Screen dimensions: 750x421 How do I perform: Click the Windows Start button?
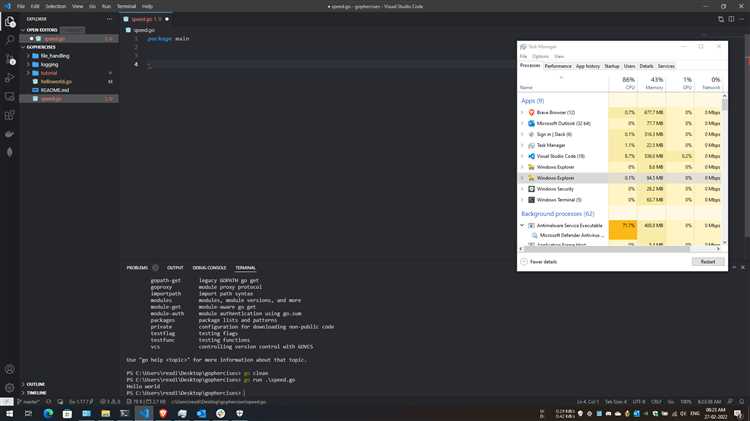click(x=9, y=413)
